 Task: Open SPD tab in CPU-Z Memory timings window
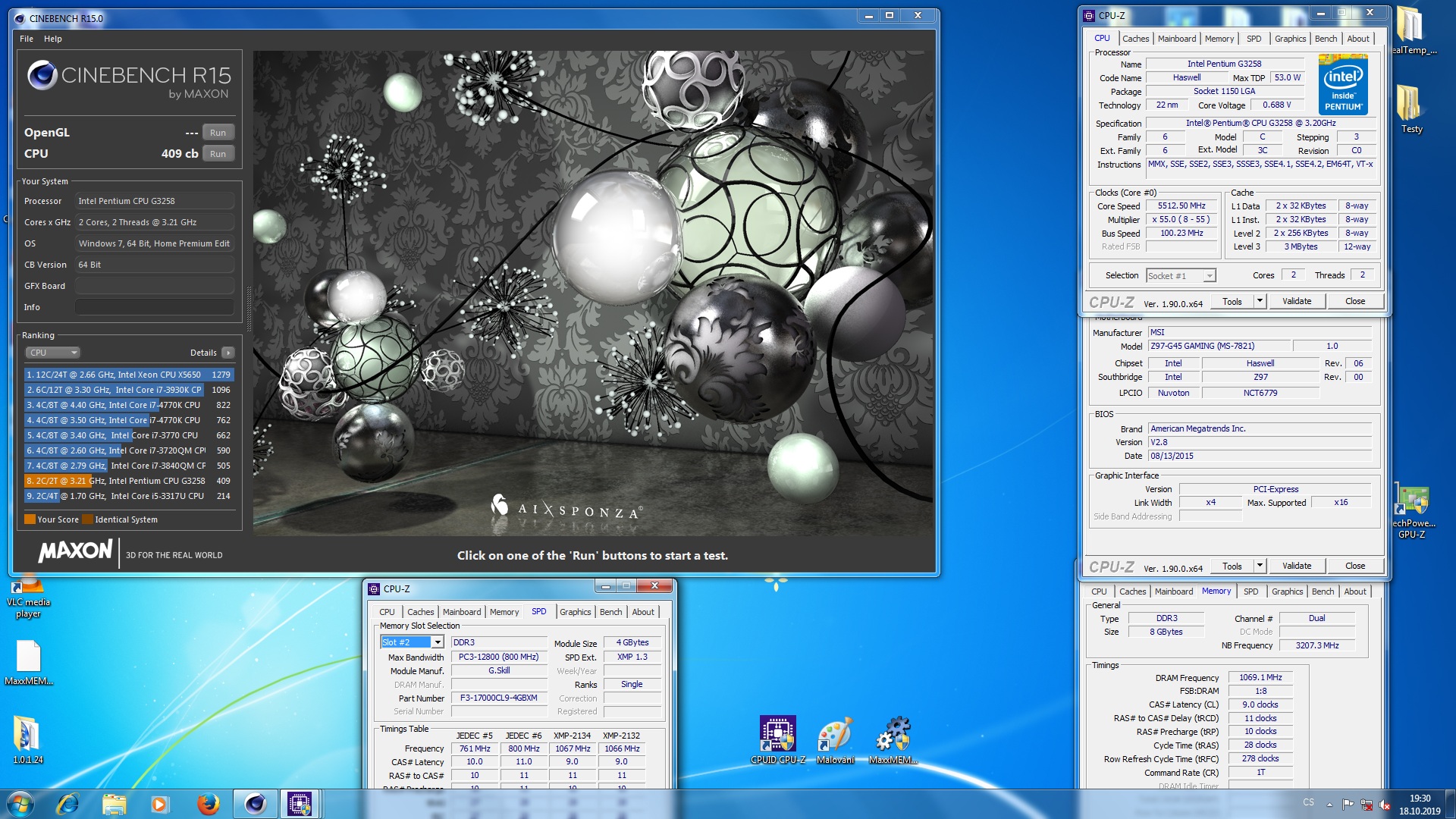1250,591
